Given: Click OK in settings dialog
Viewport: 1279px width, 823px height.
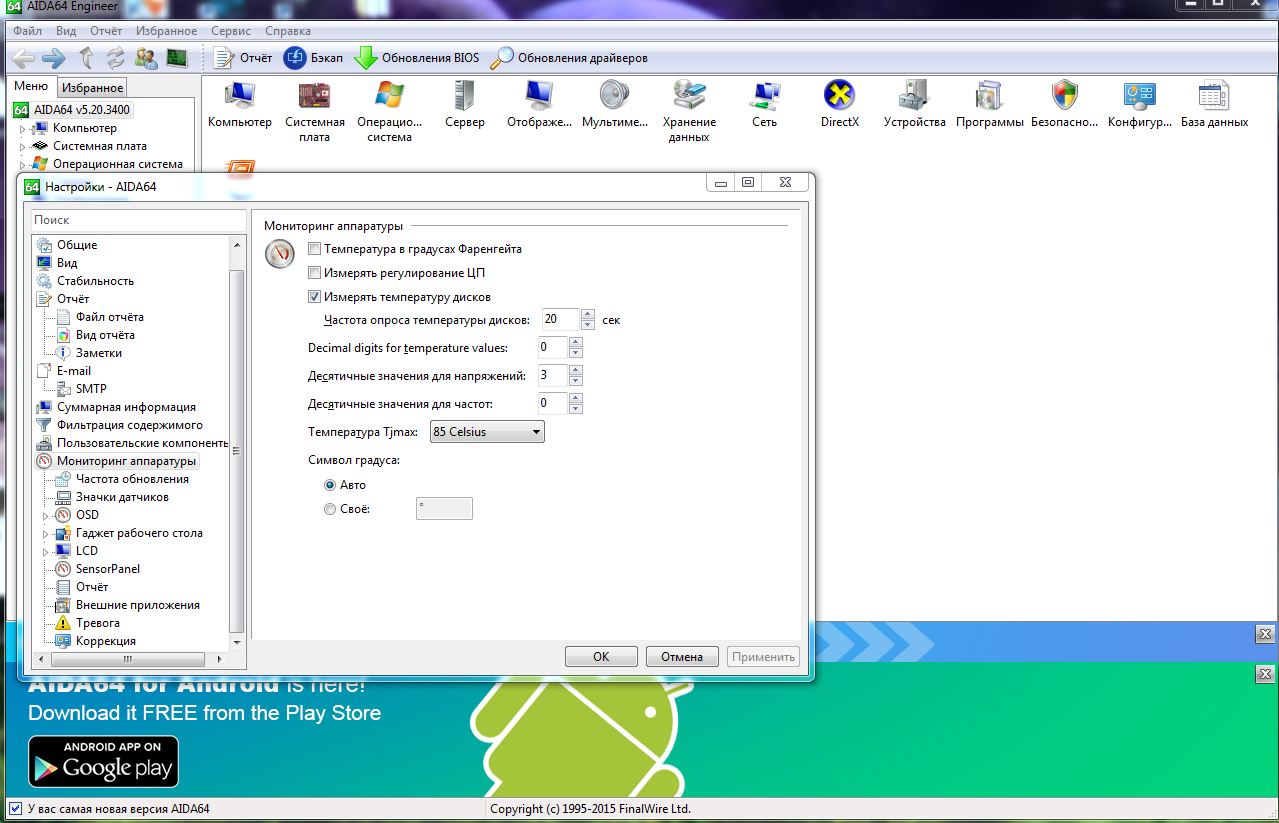Looking at the screenshot, I should point(601,657).
